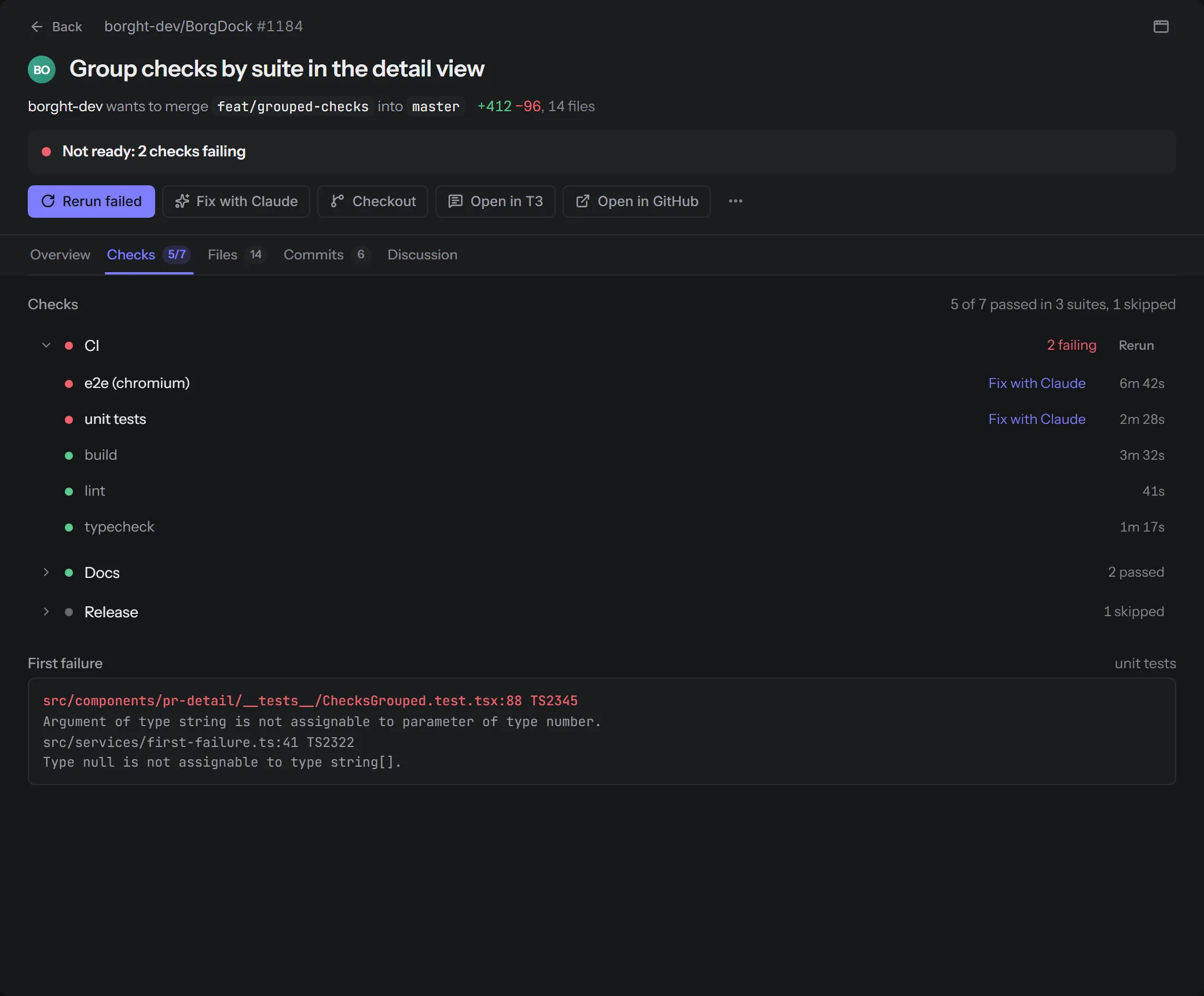Click the Release suite name

pyautogui.click(x=111, y=612)
